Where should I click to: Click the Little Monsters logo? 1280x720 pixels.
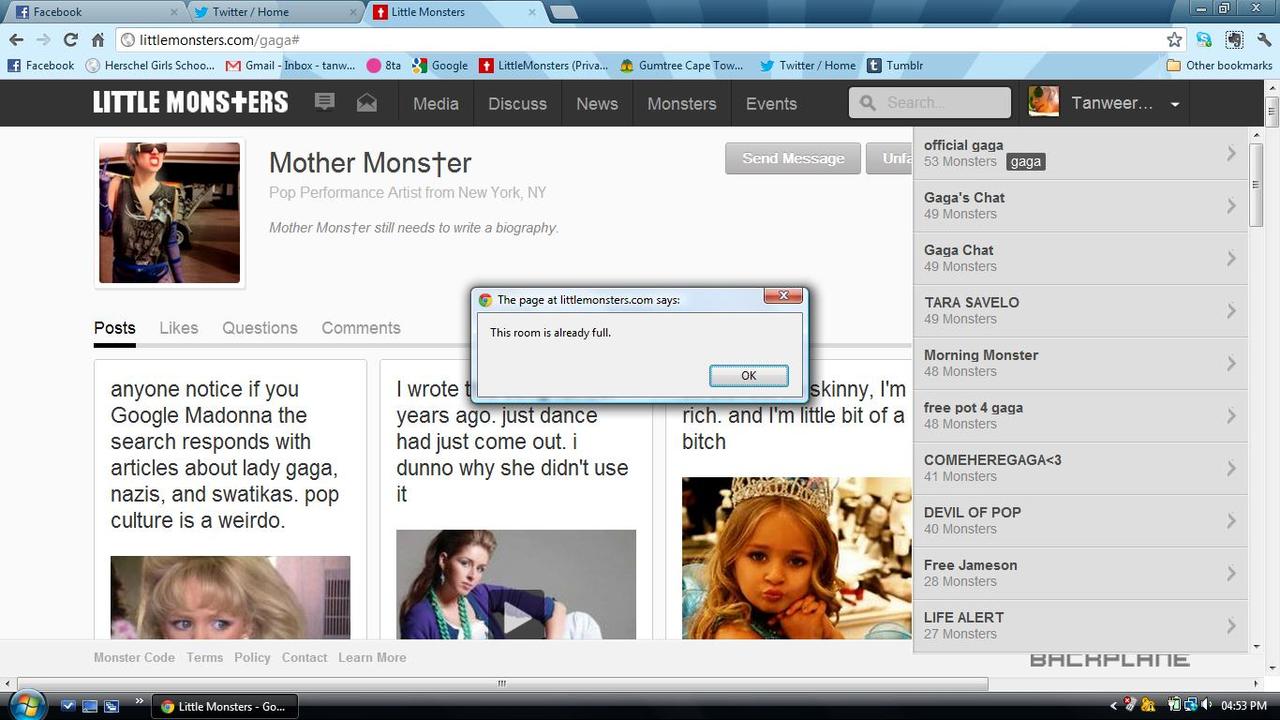(190, 102)
